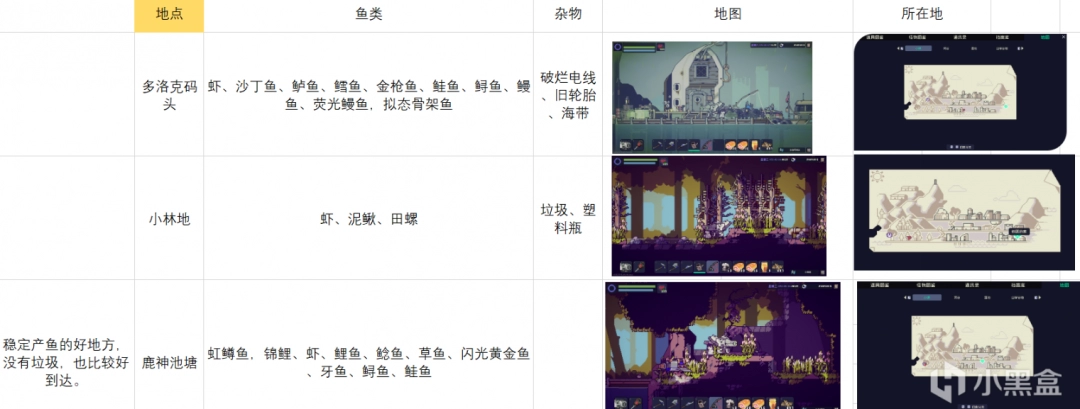Click the 小林地 location cell
Image resolution: width=1080 pixels, height=409 pixels.
[x=169, y=219]
